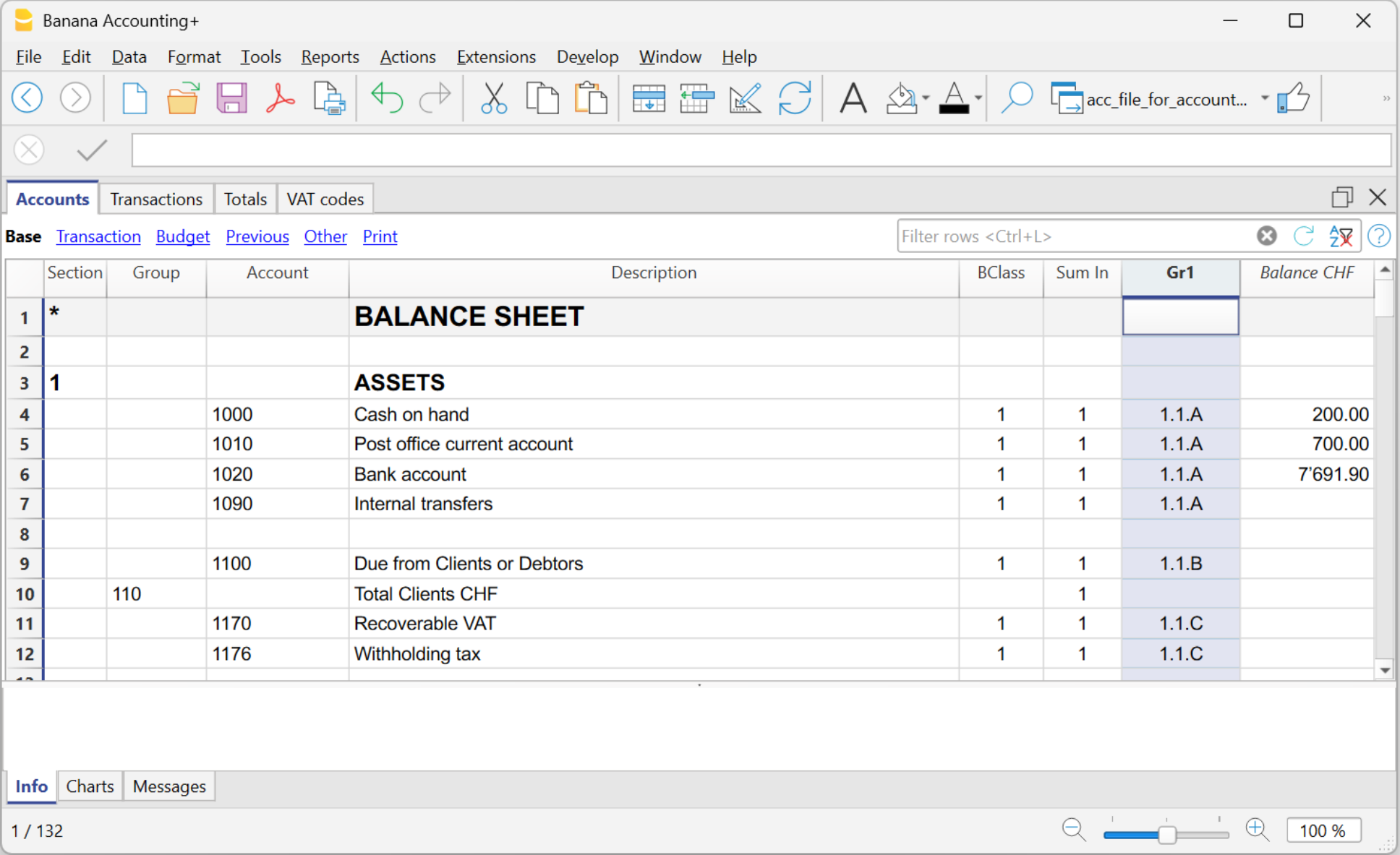Click the Undo arrow icon
Image resolution: width=1400 pixels, height=855 pixels.
[x=386, y=98]
